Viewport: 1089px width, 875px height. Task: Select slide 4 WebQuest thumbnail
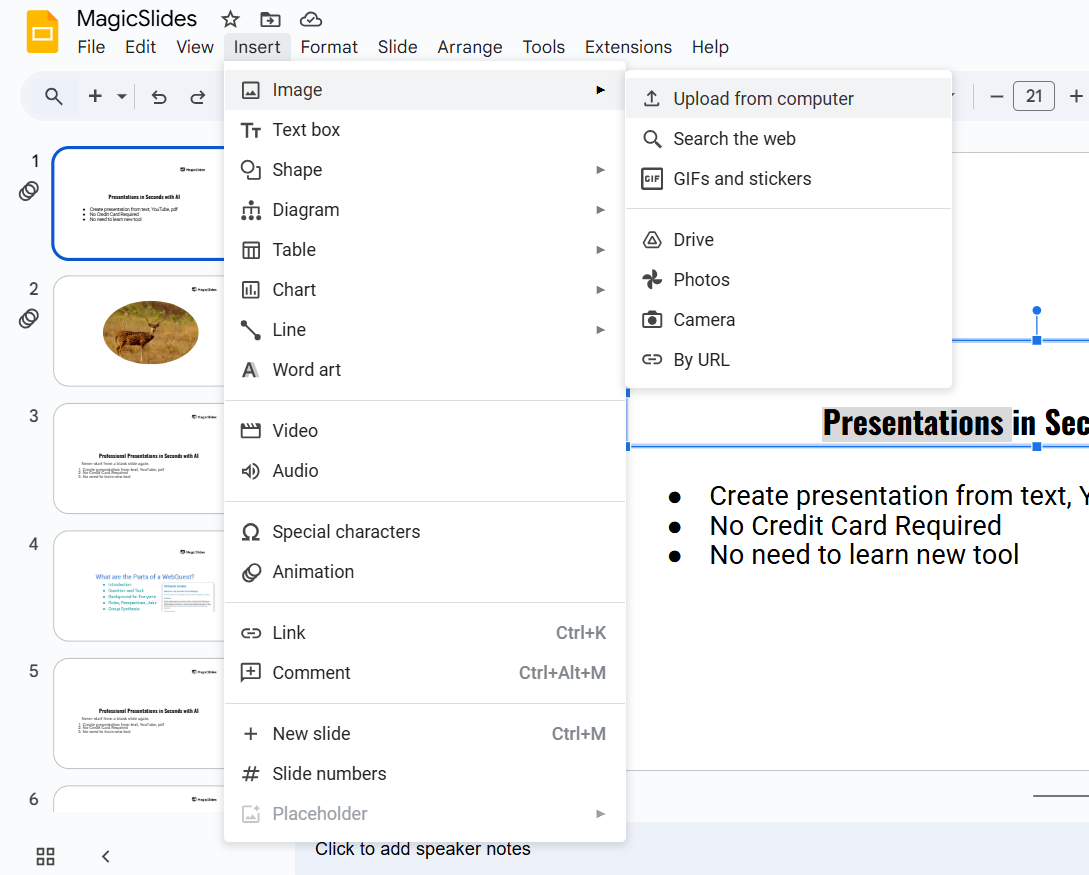pos(139,586)
